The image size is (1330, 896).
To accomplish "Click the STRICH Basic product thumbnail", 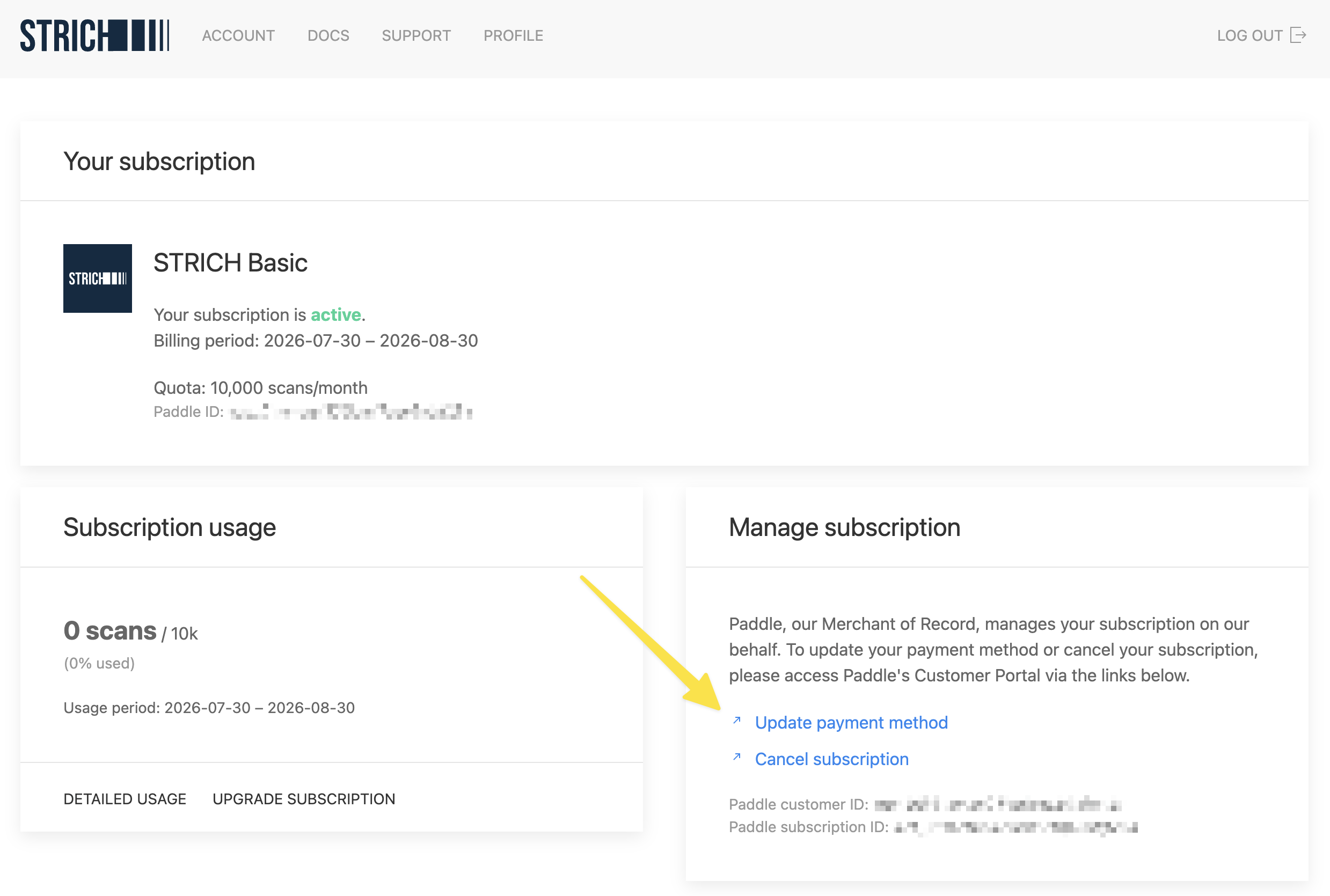I will point(98,278).
